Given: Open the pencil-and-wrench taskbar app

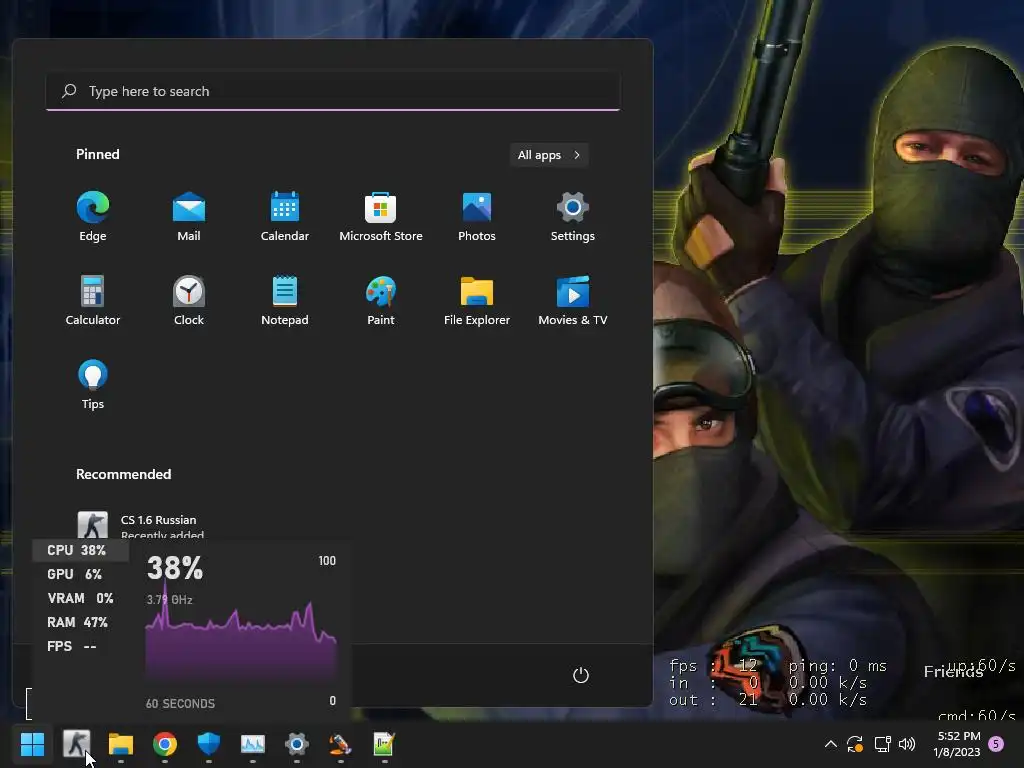Looking at the screenshot, I should (x=340, y=744).
